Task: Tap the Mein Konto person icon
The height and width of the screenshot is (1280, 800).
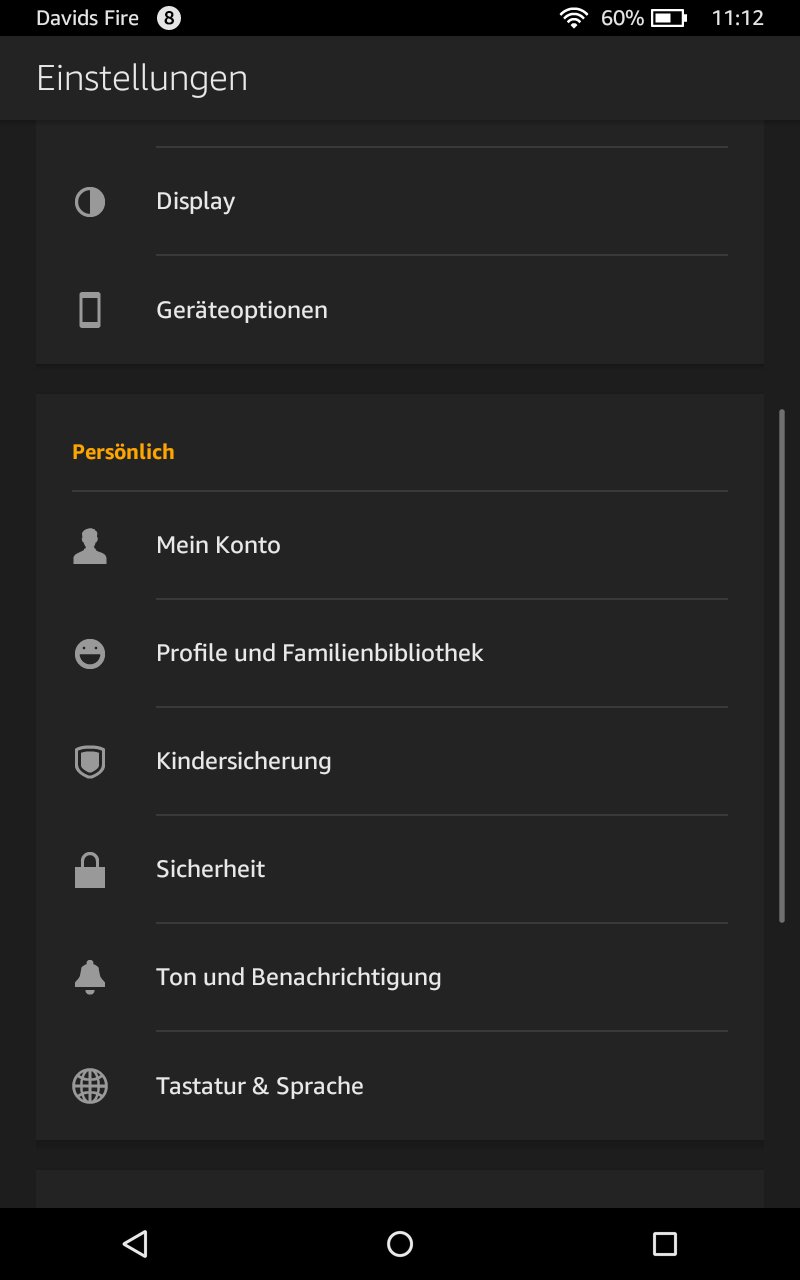Action: (90, 546)
